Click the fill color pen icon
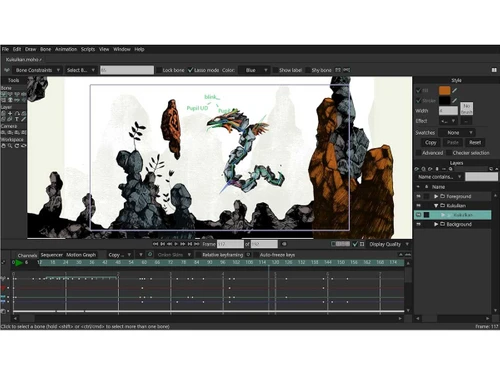 (x=455, y=90)
